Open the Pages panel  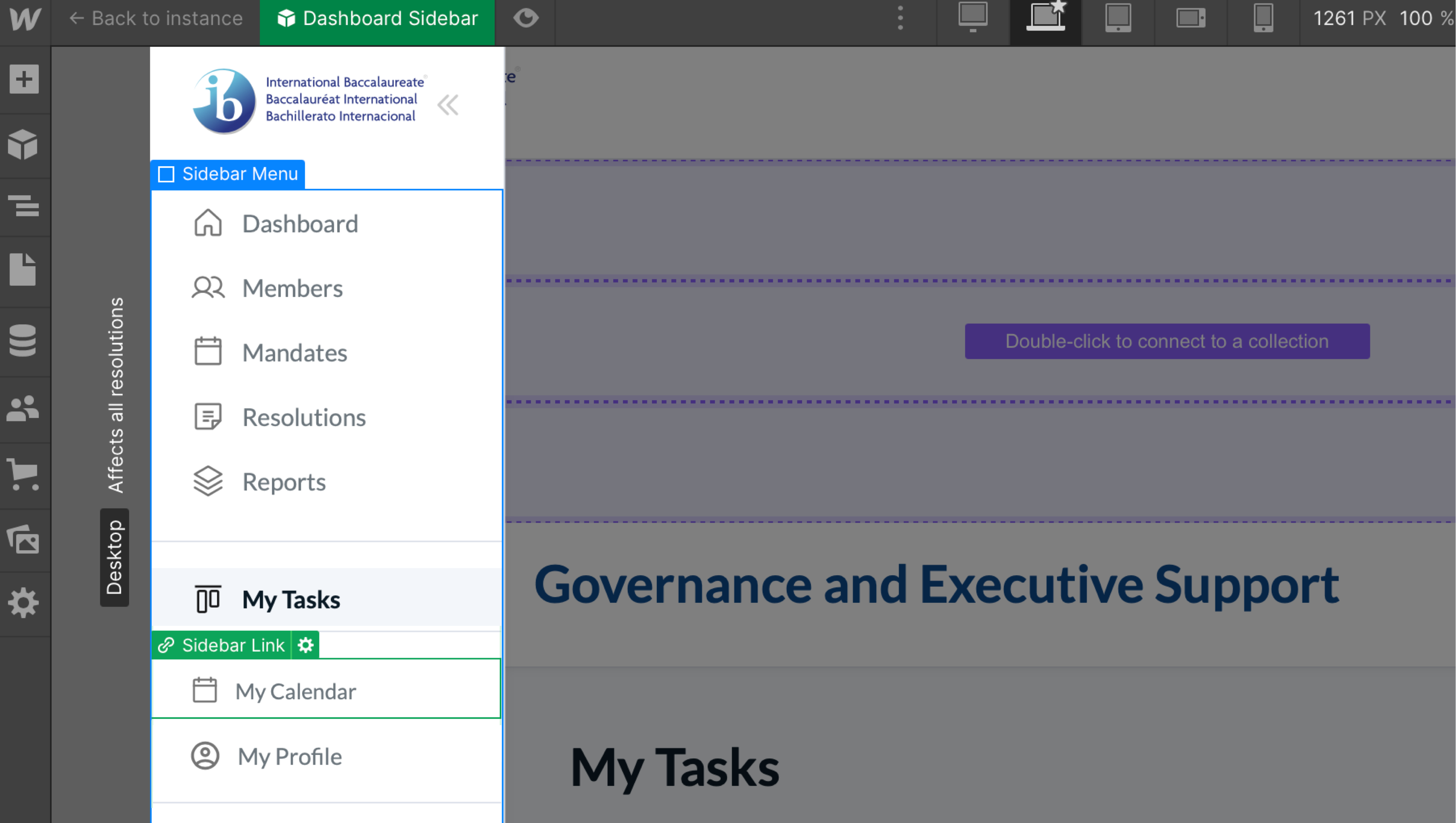(24, 270)
